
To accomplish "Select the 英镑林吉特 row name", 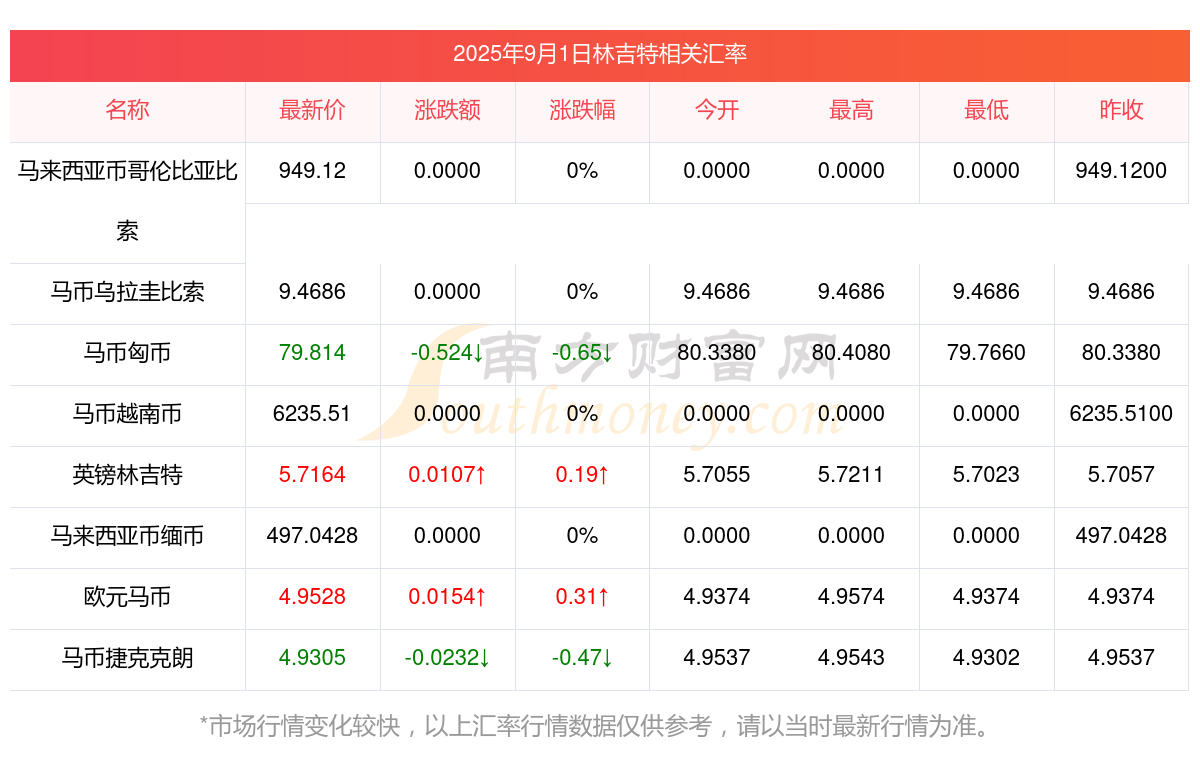I will point(127,475).
